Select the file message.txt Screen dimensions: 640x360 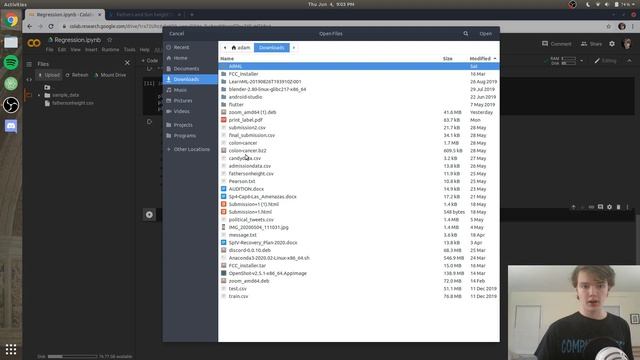(359, 235)
